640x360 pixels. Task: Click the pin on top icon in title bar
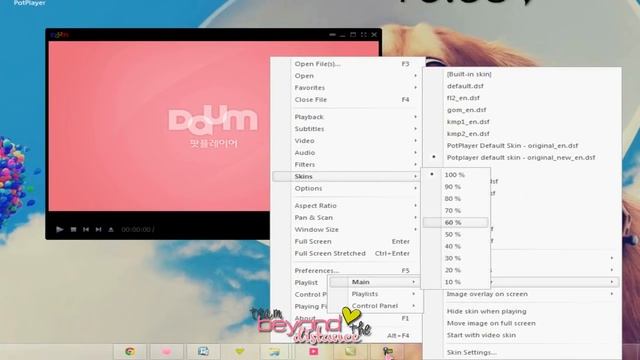coord(333,35)
